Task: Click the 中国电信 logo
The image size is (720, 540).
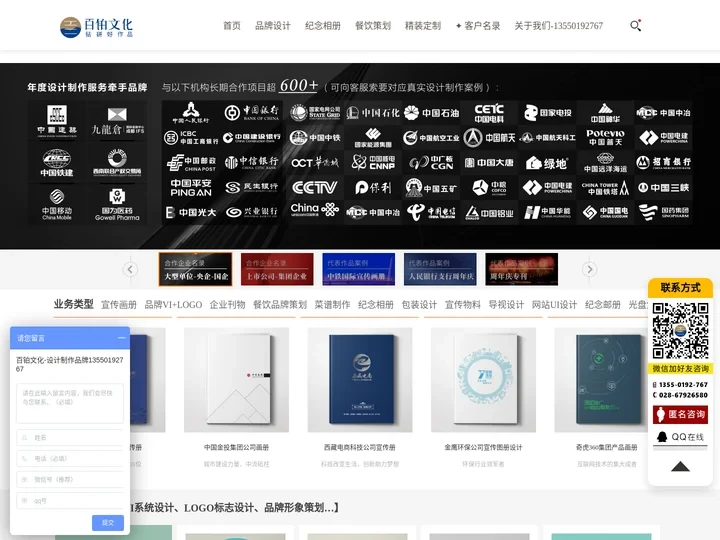Action: [x=432, y=212]
